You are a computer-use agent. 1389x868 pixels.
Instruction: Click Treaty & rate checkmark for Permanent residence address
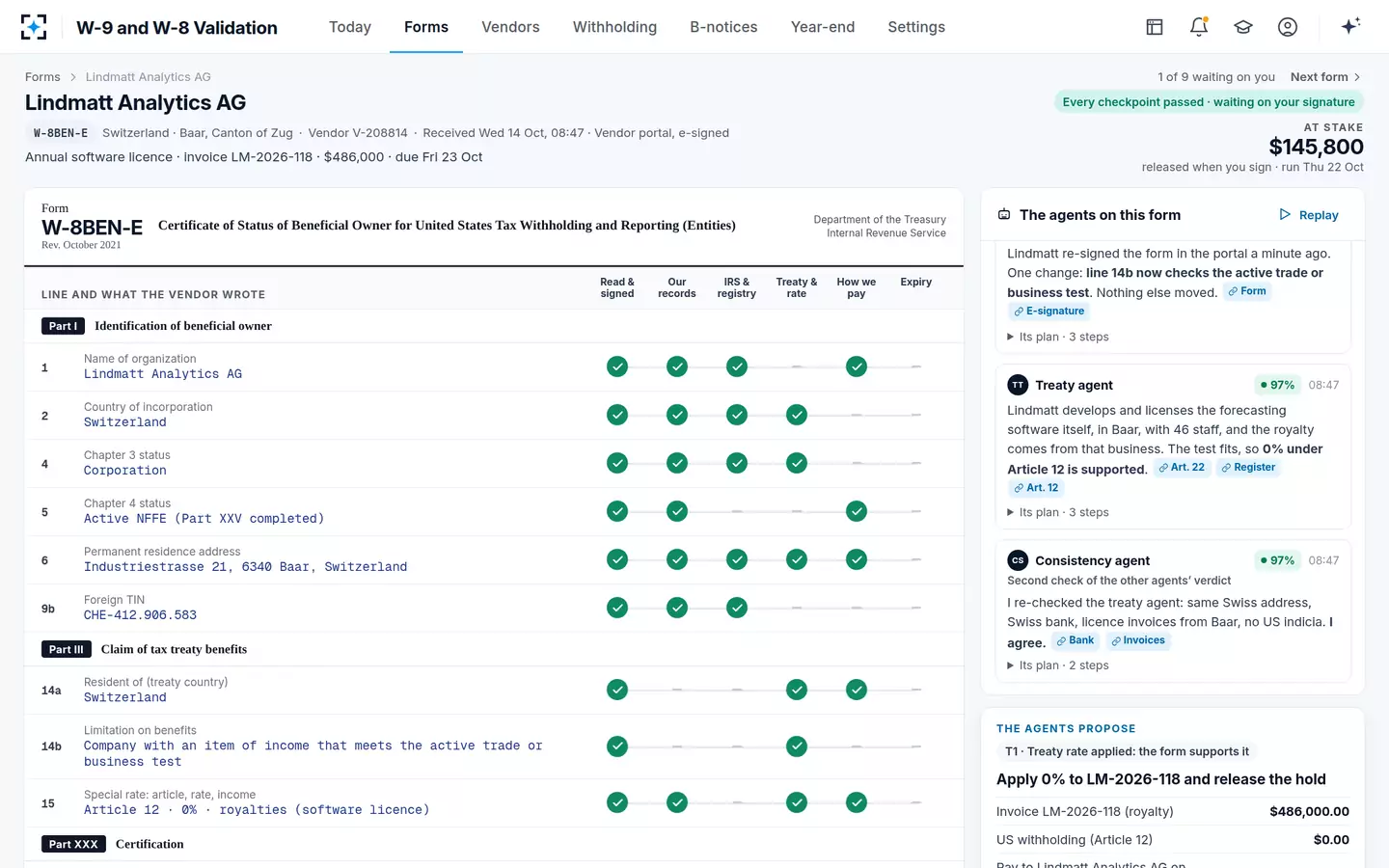[797, 559]
